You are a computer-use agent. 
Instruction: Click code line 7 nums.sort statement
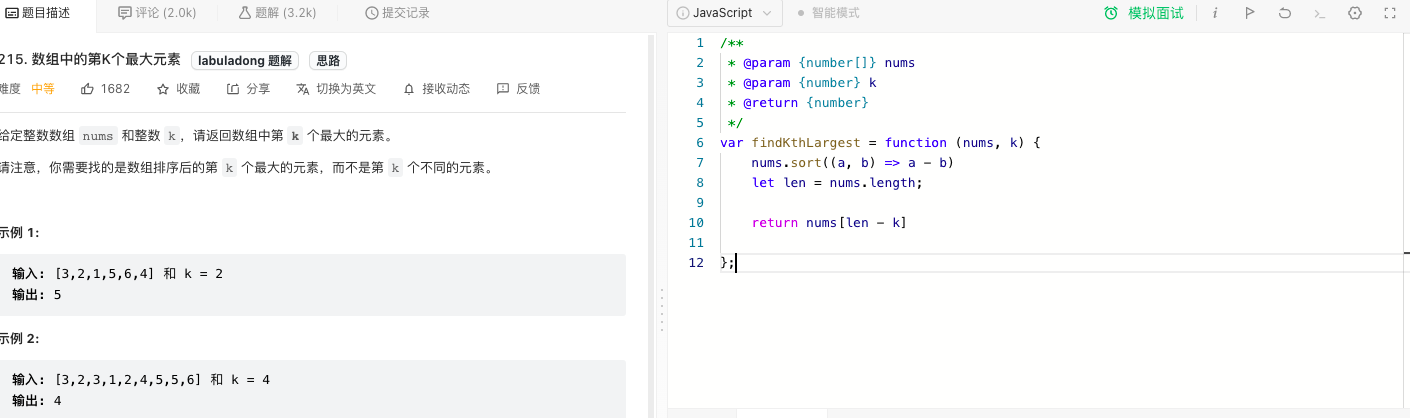coord(853,163)
